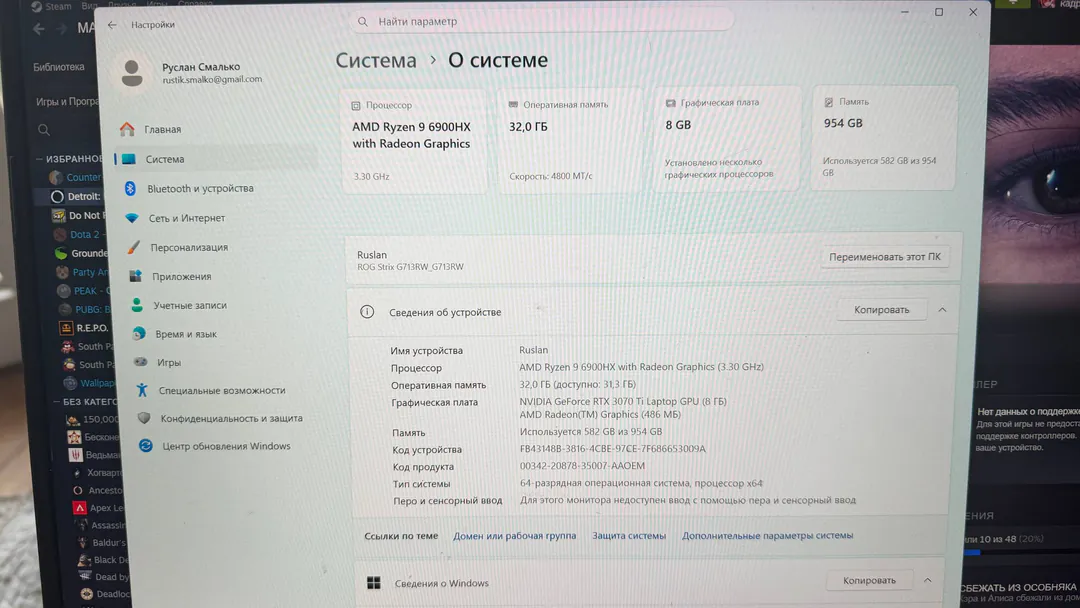The height and width of the screenshot is (608, 1080).
Task: Click NVIDIA GeForce RTX 3070 Ti text
Action: tap(623, 401)
